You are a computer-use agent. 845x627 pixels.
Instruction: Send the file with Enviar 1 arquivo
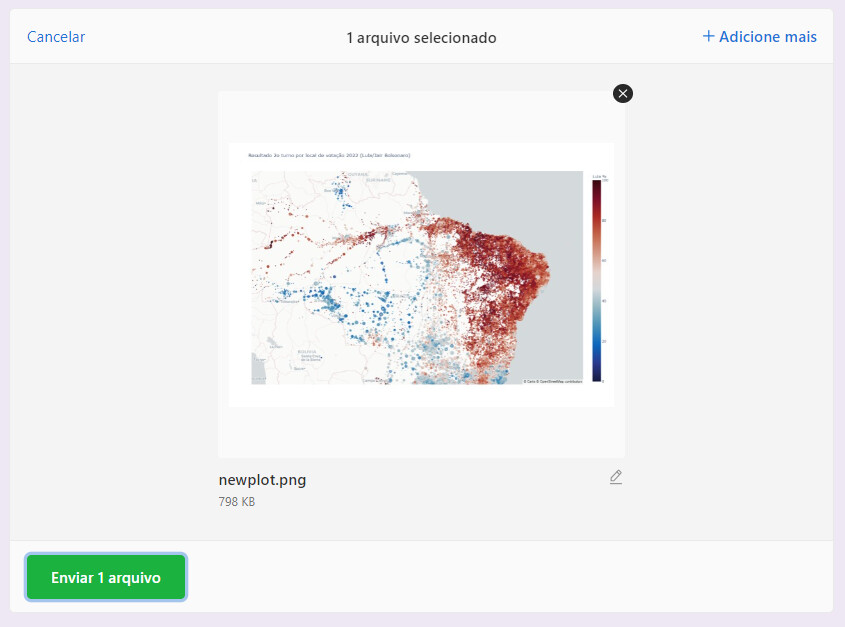click(106, 577)
